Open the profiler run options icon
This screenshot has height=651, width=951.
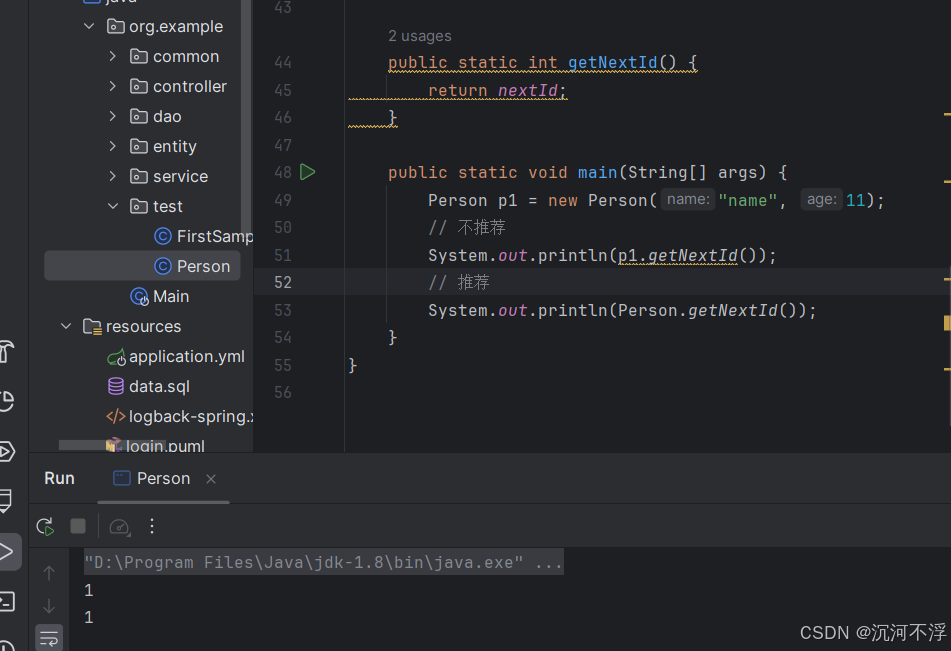[119, 526]
